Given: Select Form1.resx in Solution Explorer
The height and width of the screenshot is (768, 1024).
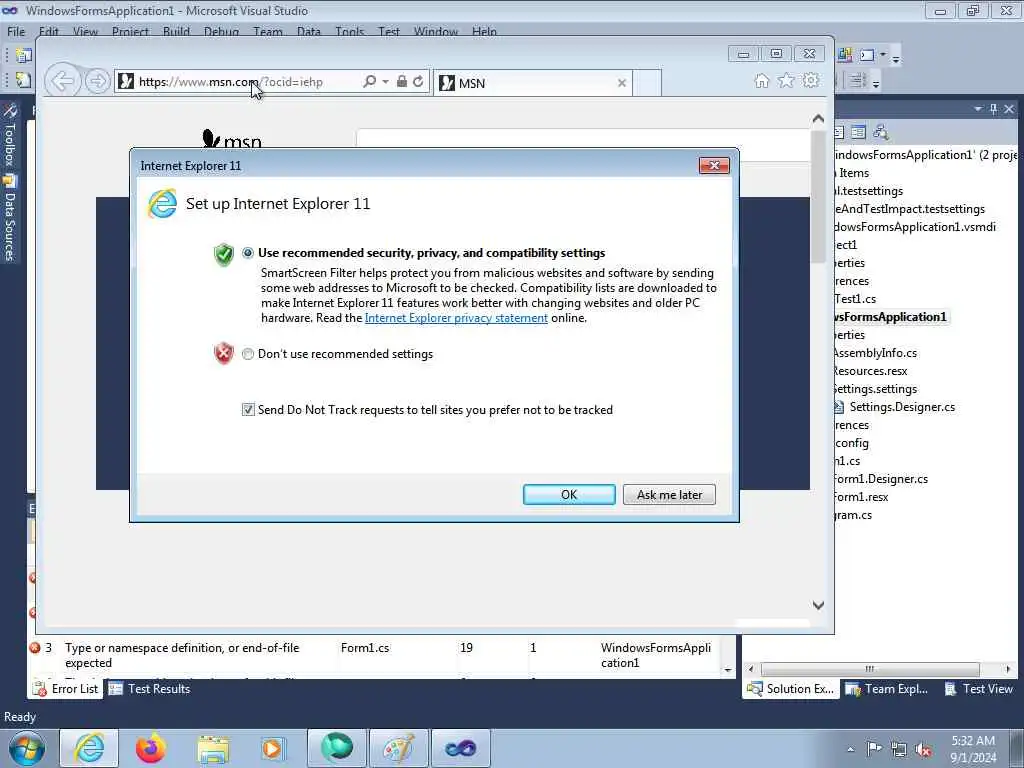Looking at the screenshot, I should click(x=861, y=497).
